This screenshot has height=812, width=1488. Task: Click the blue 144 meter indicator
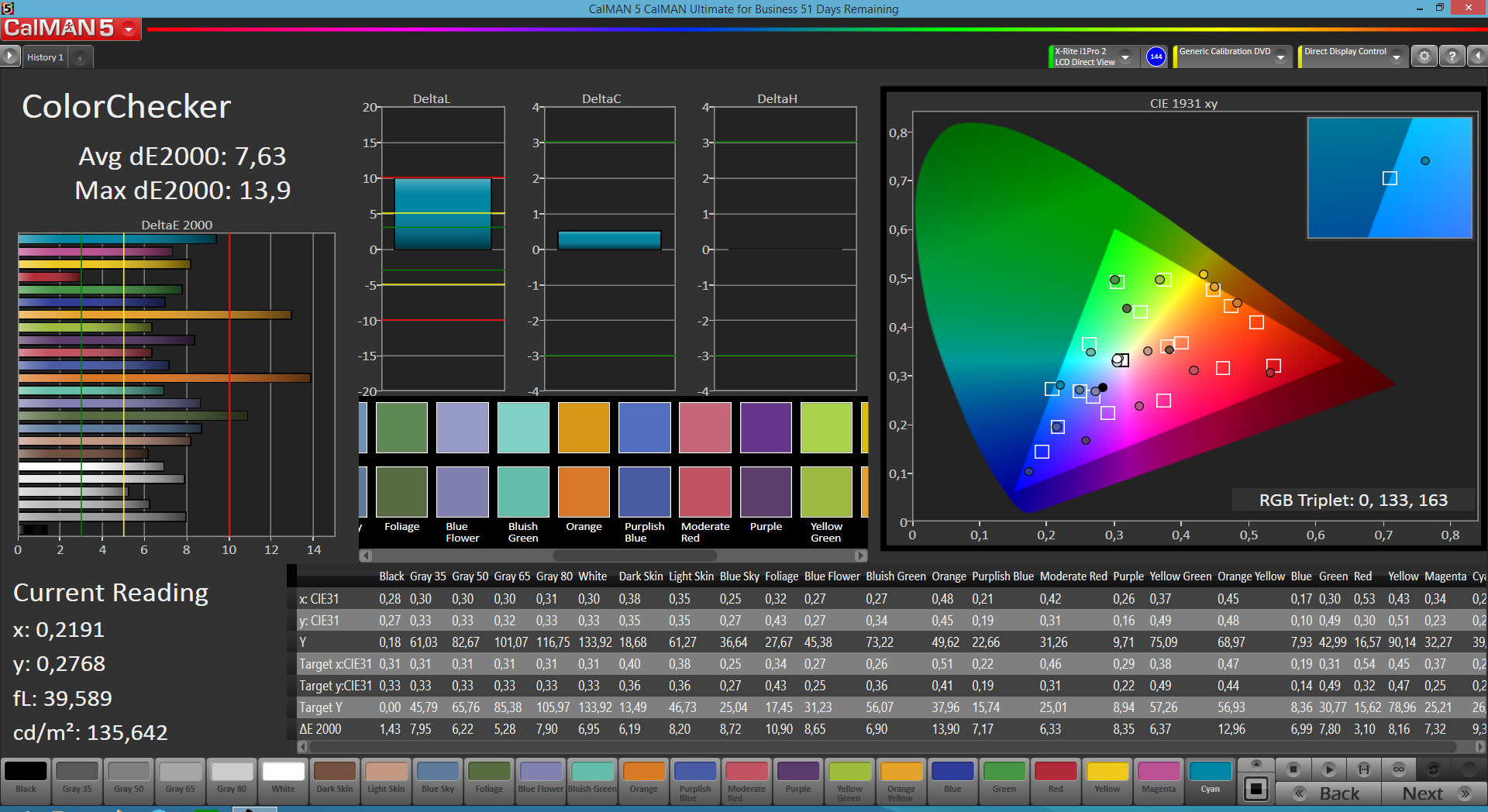(1156, 57)
